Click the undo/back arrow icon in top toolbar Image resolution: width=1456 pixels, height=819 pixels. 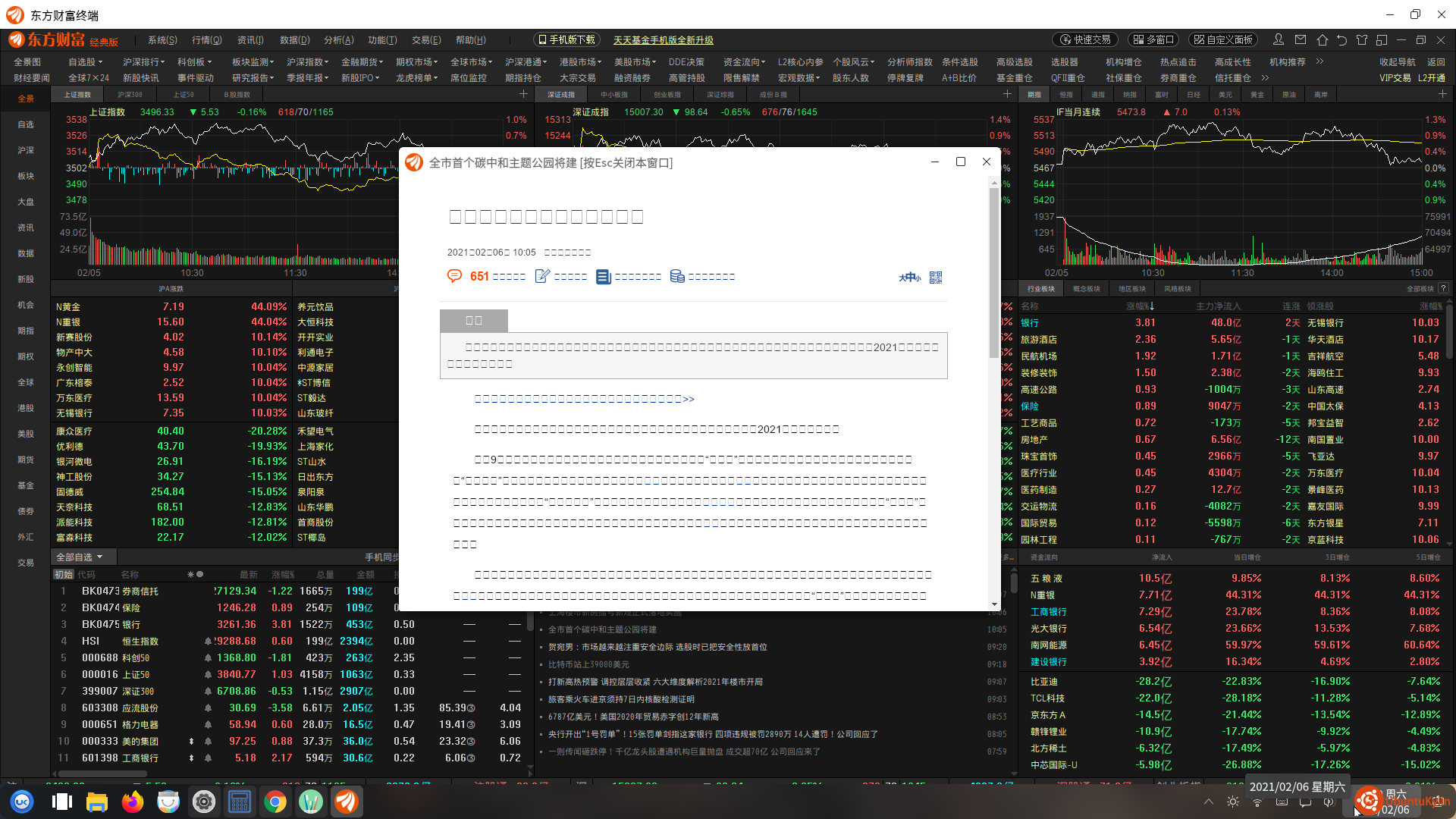pyautogui.click(x=1341, y=39)
